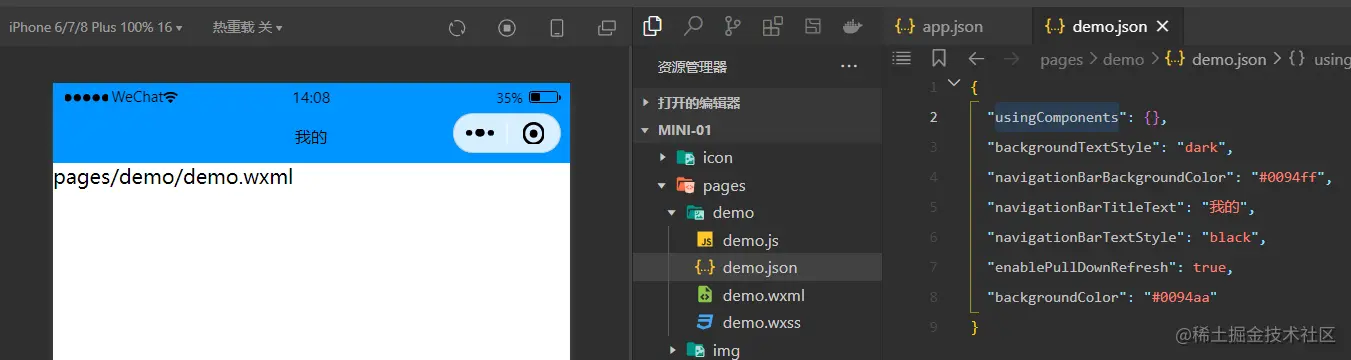Tap the mini program capsule menu dots
This screenshot has height=360, width=1351.
480,133
